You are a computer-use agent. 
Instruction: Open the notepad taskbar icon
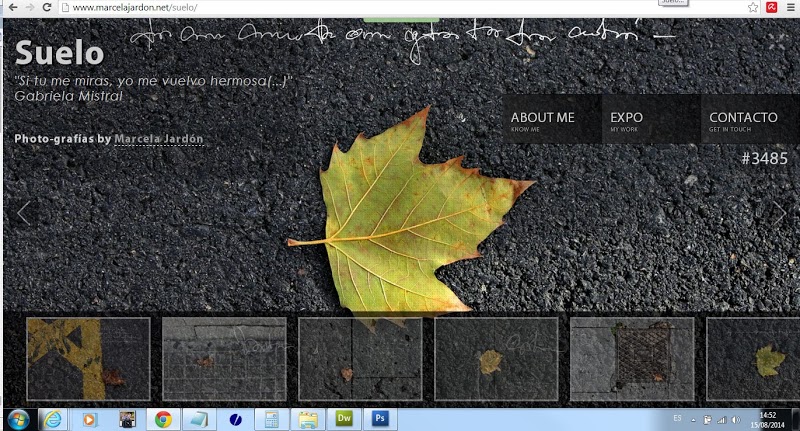pyautogui.click(x=198, y=420)
